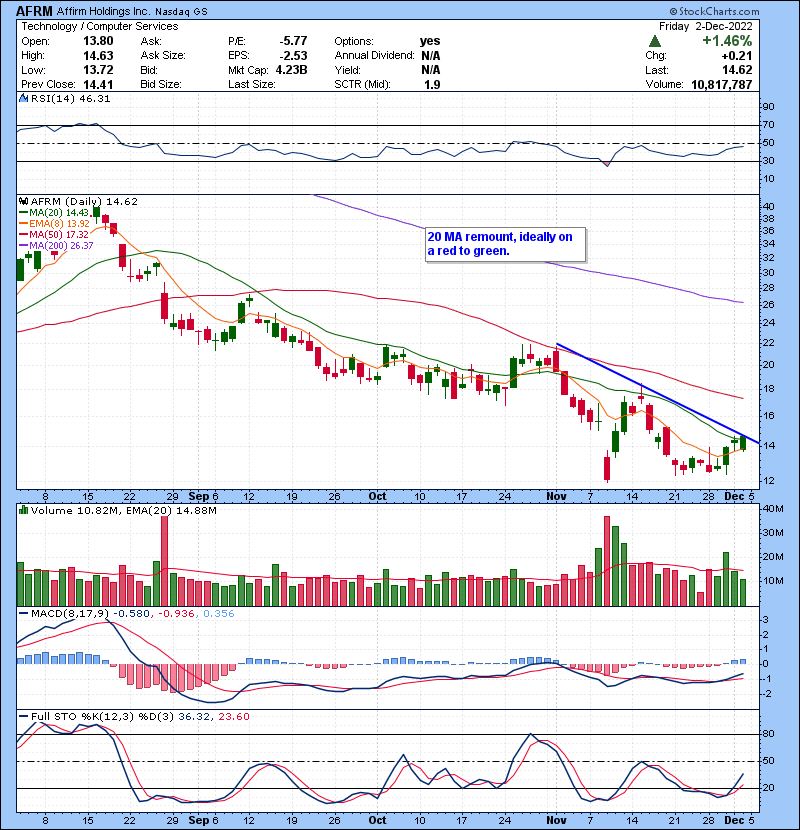Click the date Friday 2-Dec-2022
800x830 pixels.
tap(706, 26)
